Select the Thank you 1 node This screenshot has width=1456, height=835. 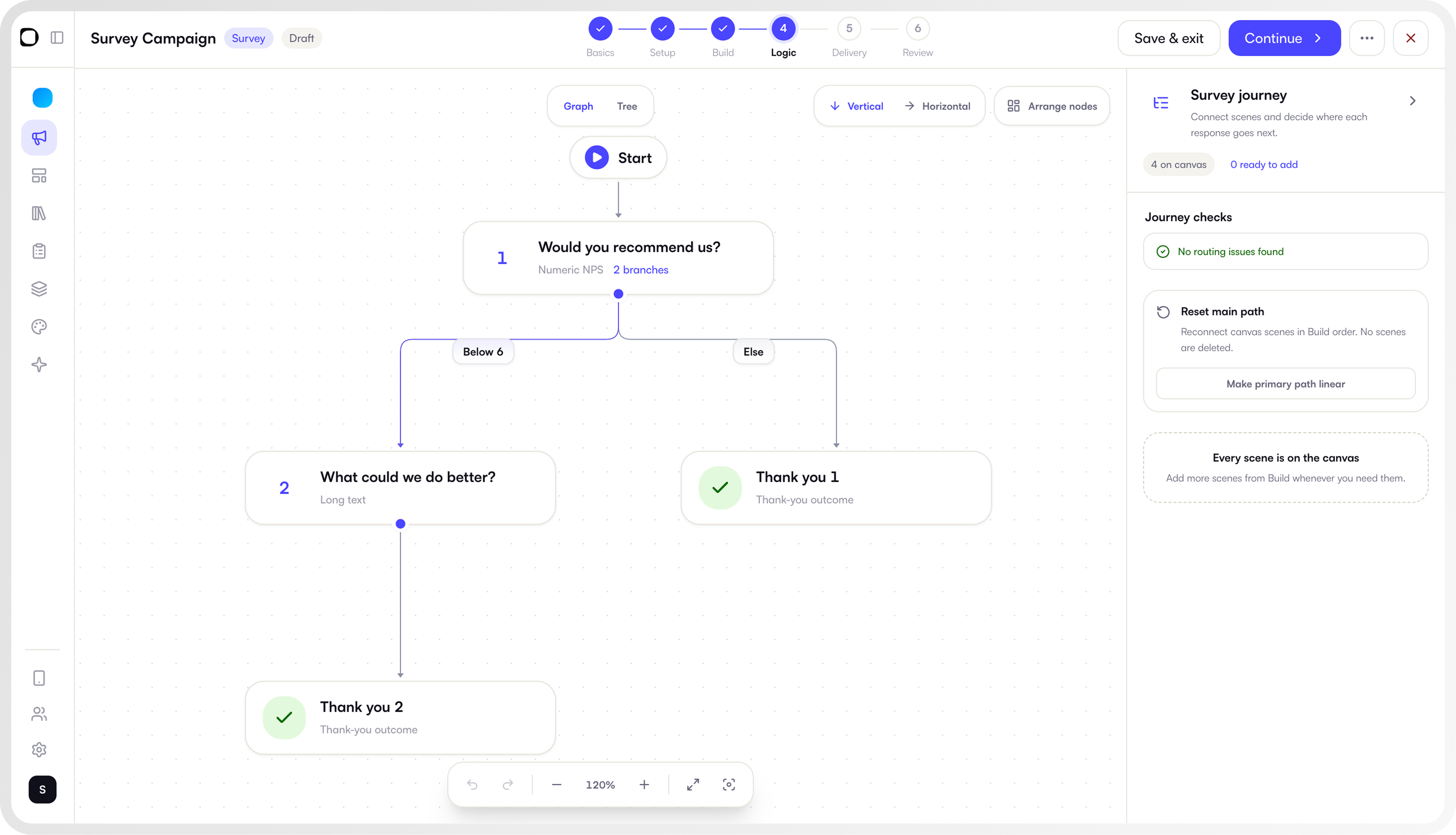pyautogui.click(x=836, y=487)
